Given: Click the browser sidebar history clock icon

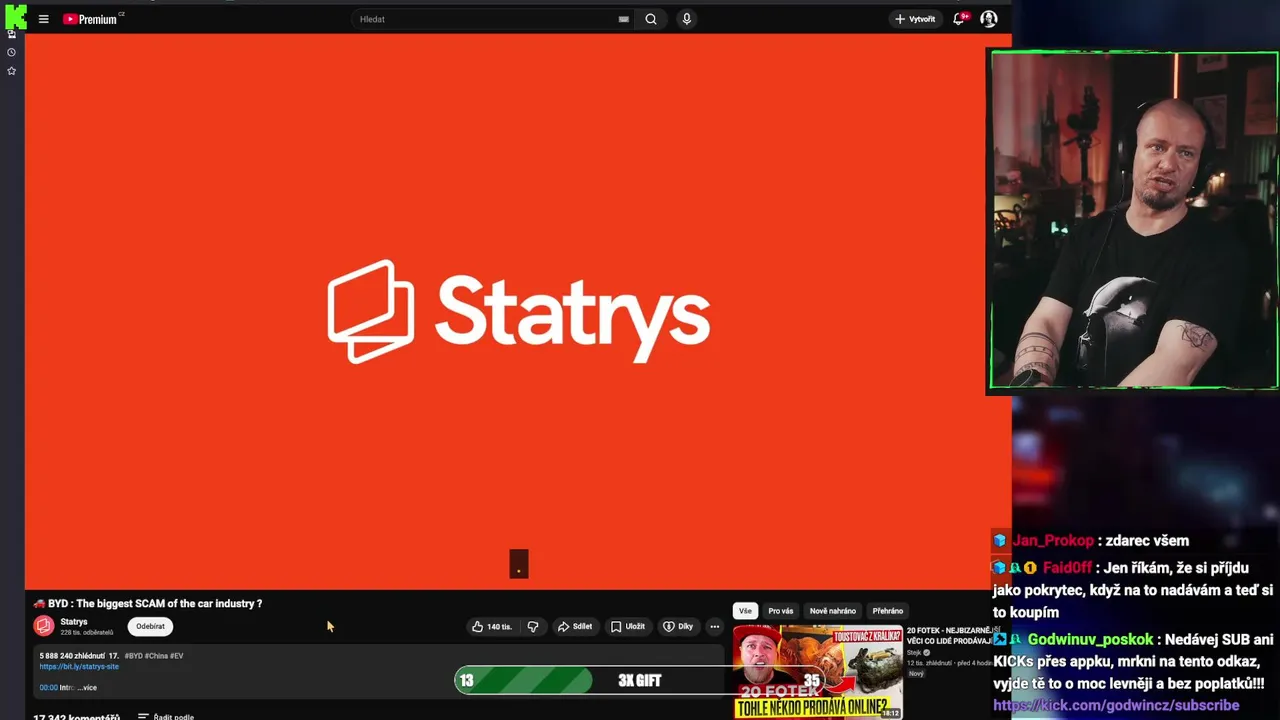Looking at the screenshot, I should [x=12, y=52].
